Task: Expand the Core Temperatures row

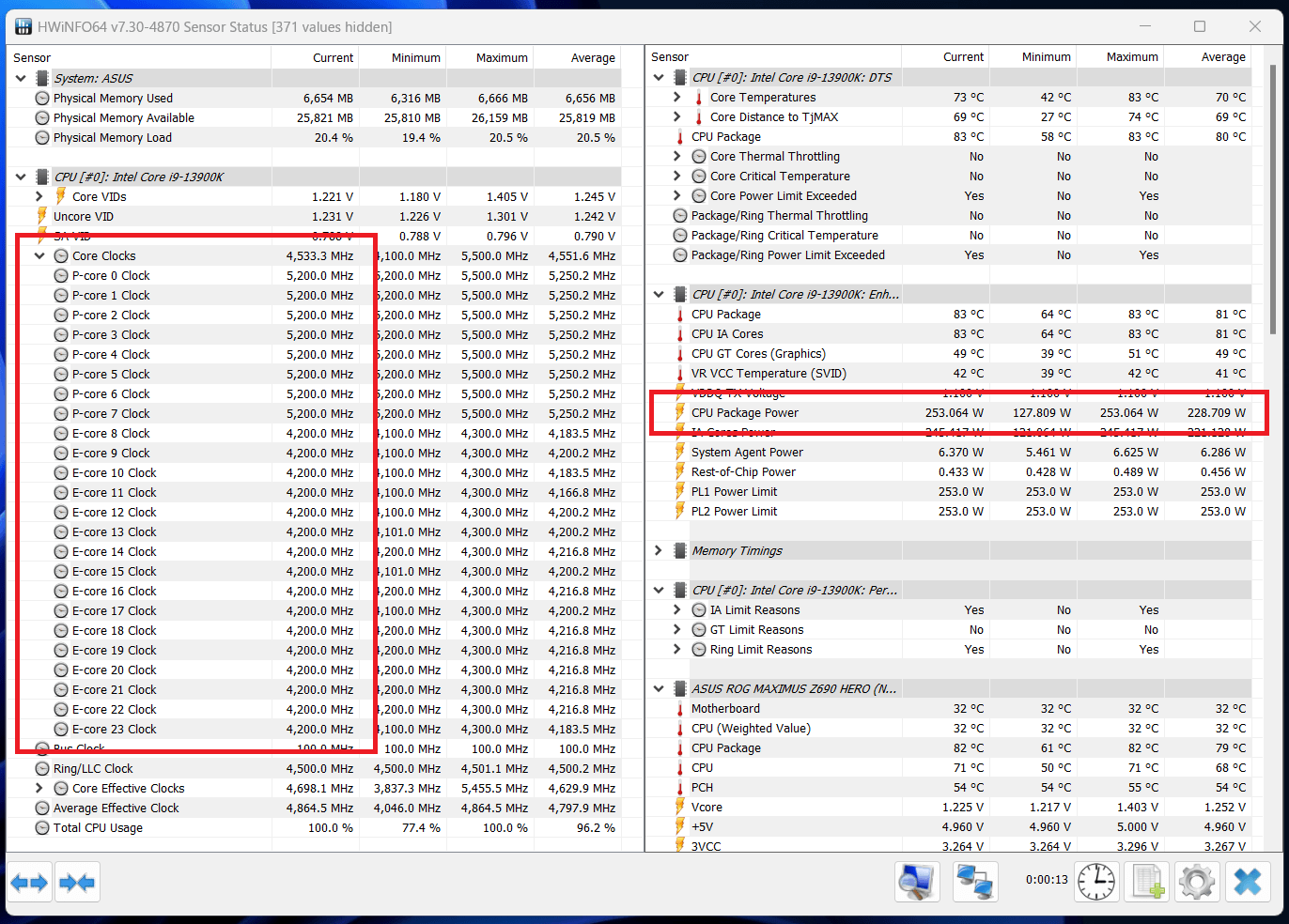Action: (677, 97)
